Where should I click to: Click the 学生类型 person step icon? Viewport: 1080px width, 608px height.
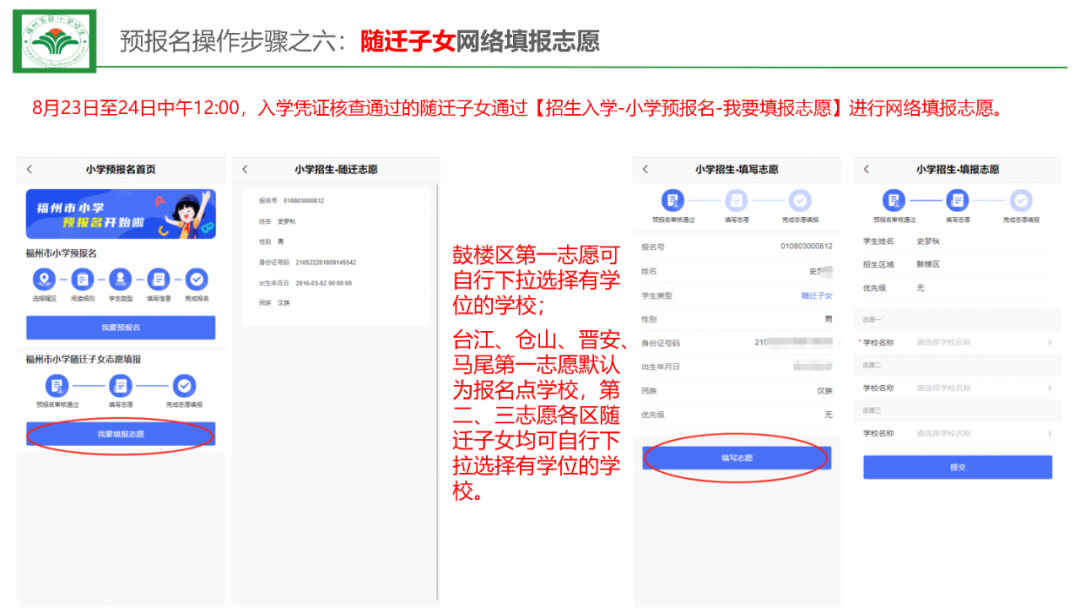120,279
